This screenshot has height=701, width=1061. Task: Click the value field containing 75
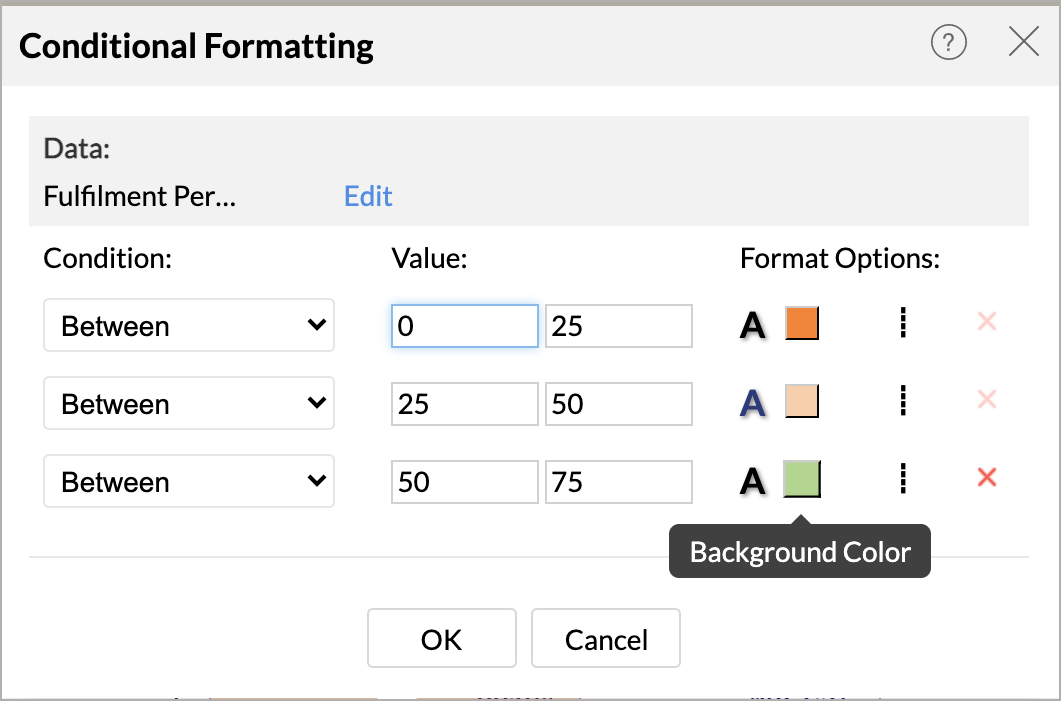click(x=618, y=482)
